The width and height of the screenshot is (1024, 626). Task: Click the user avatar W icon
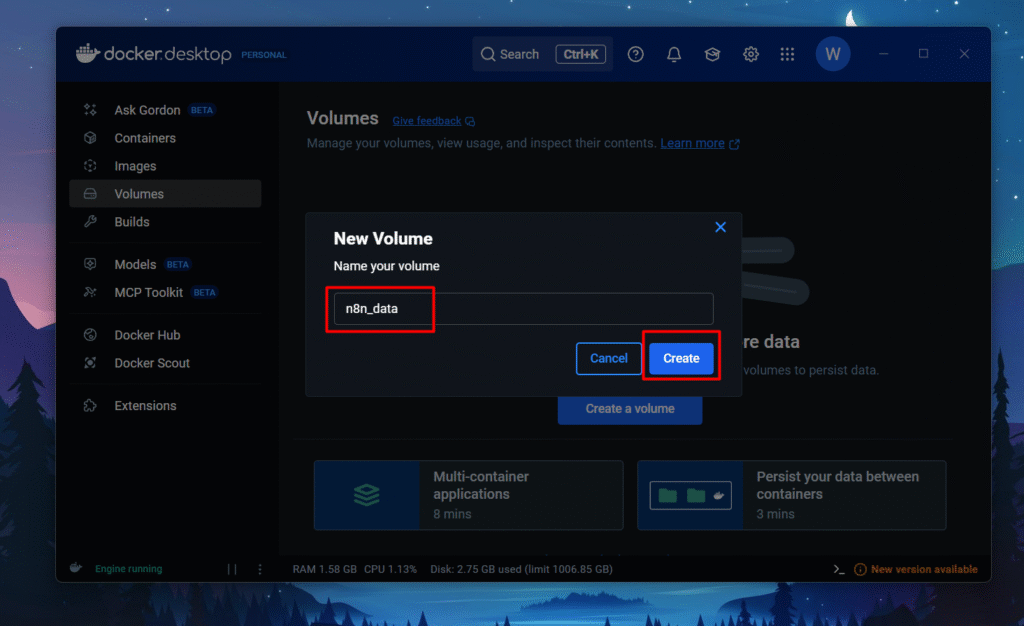pos(833,54)
